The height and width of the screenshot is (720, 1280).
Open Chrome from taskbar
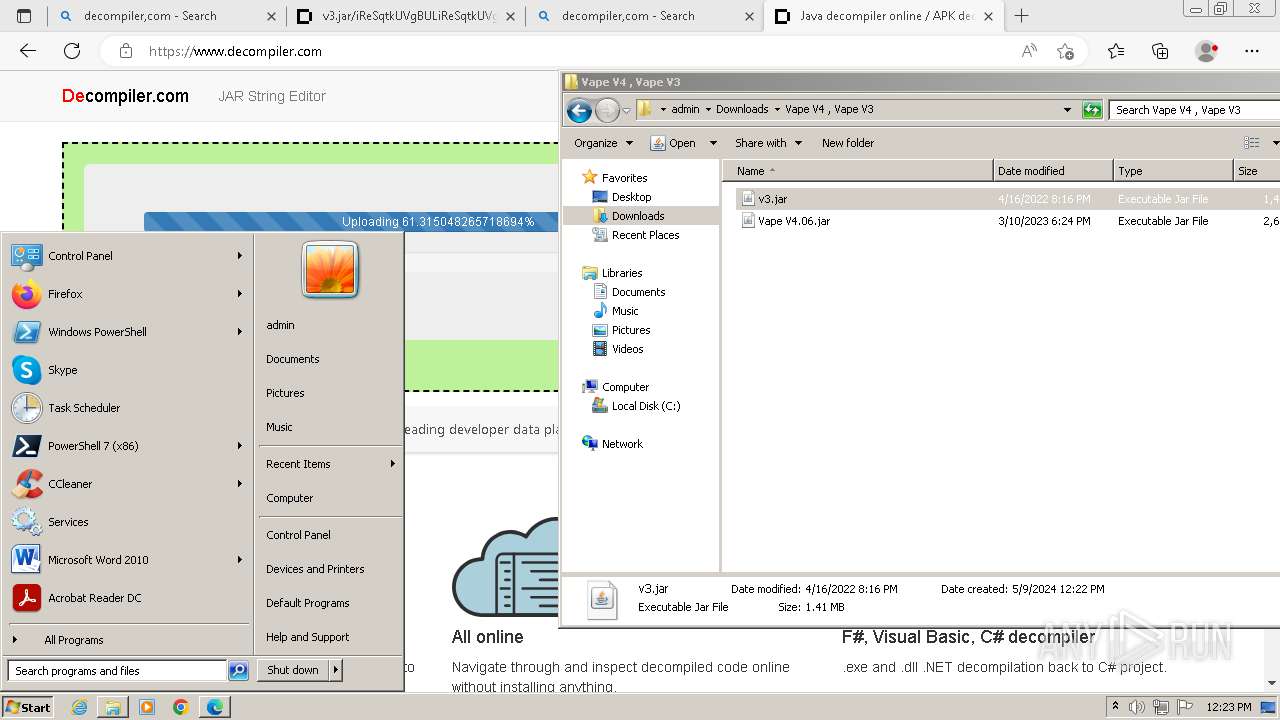tap(181, 707)
